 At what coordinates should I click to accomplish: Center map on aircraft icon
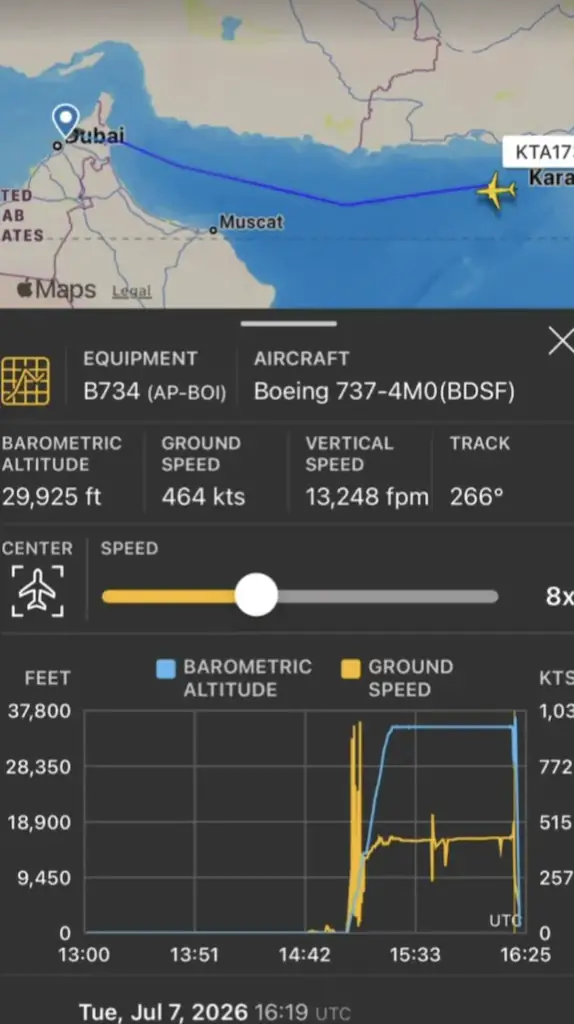38,591
